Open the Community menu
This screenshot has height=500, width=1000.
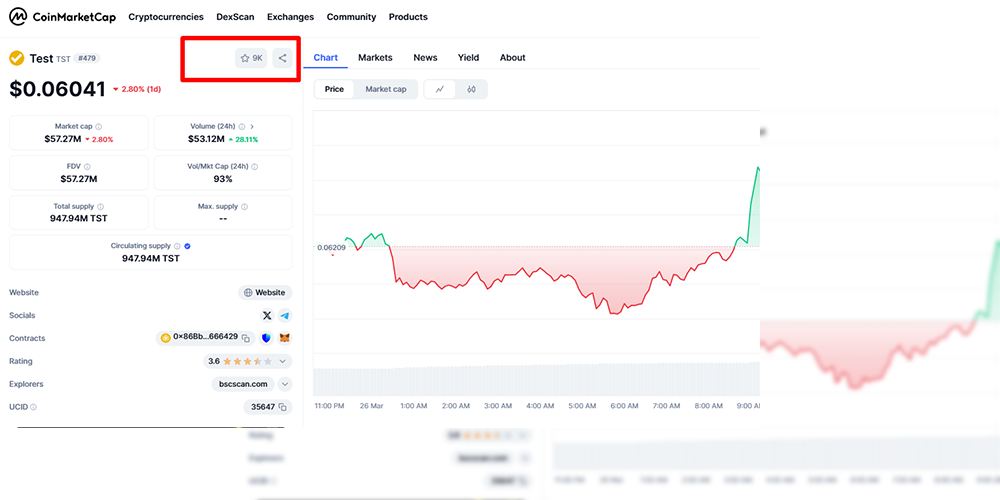351,17
